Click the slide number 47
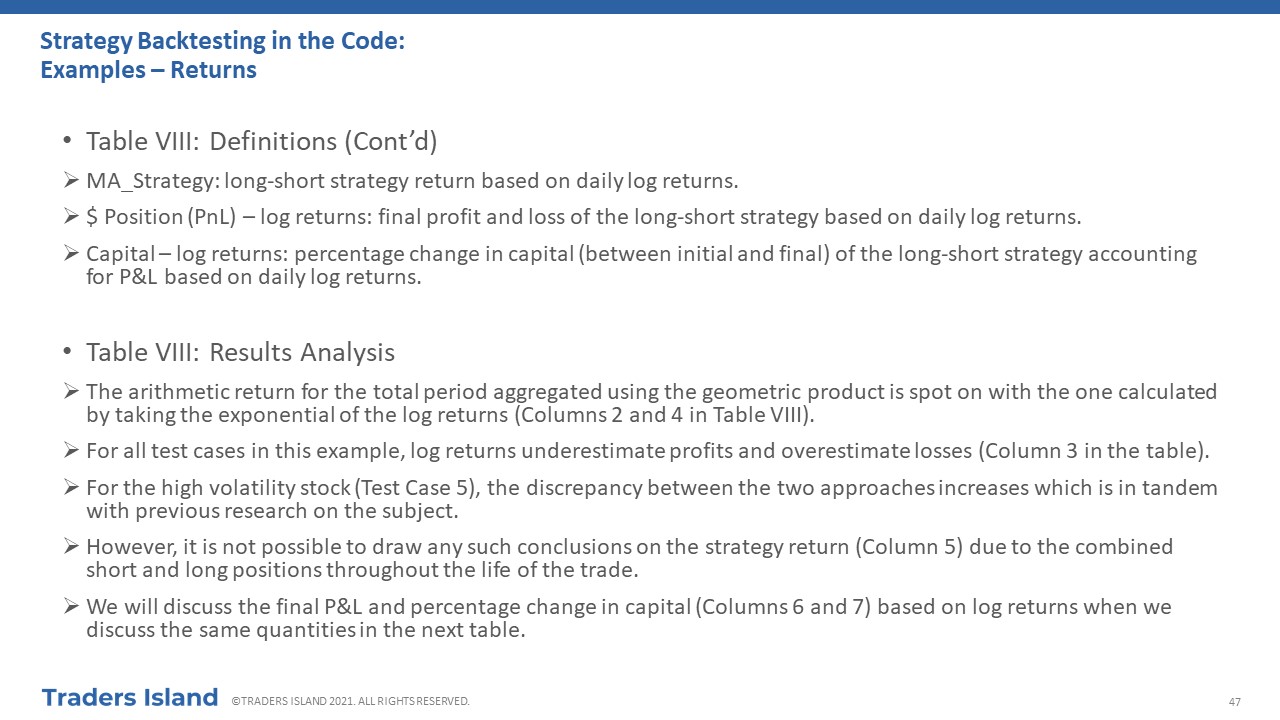 point(1234,702)
